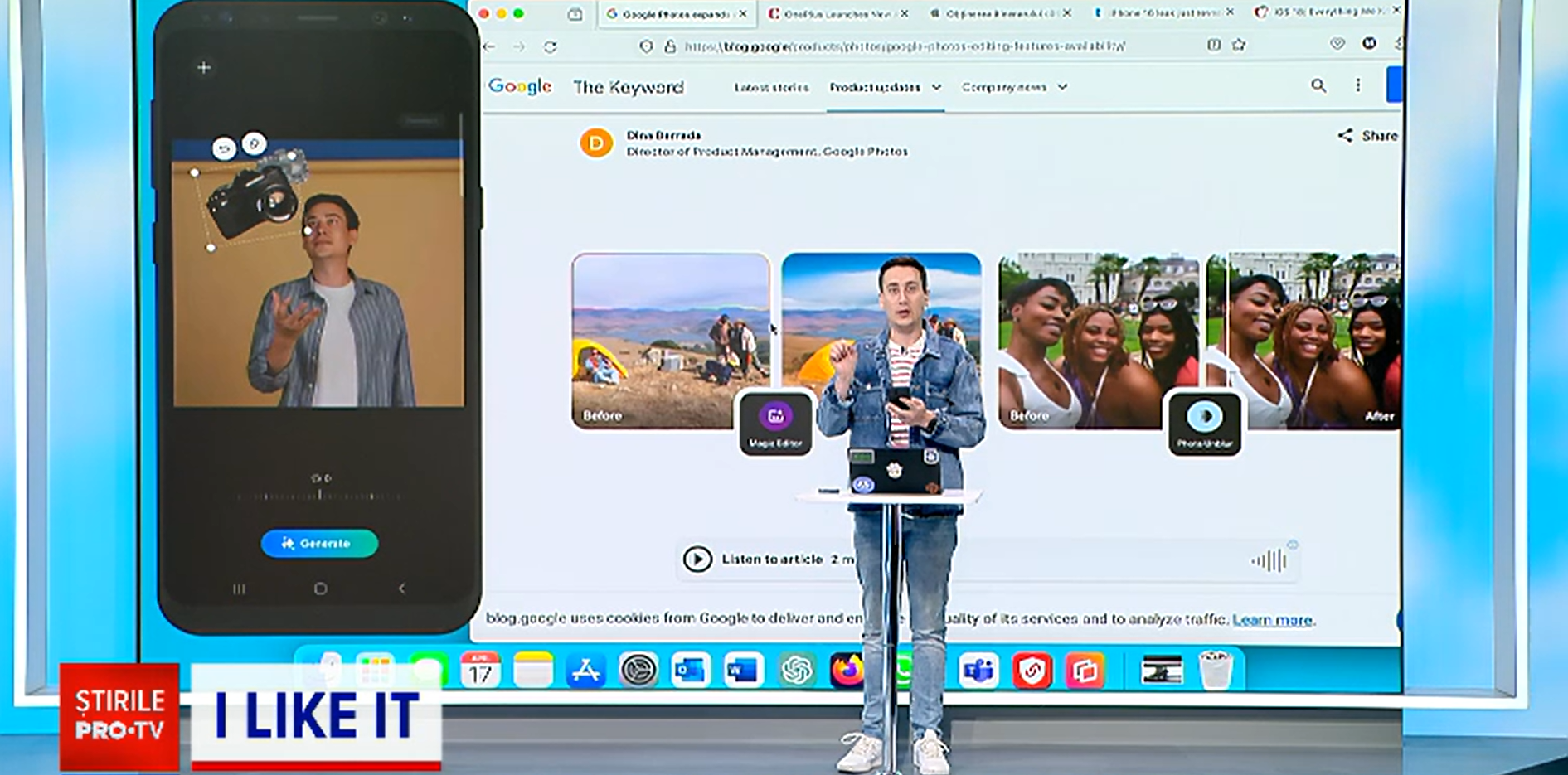Expand the Product updates dropdown
Viewport: 1568px width, 775px height.
coord(881,86)
